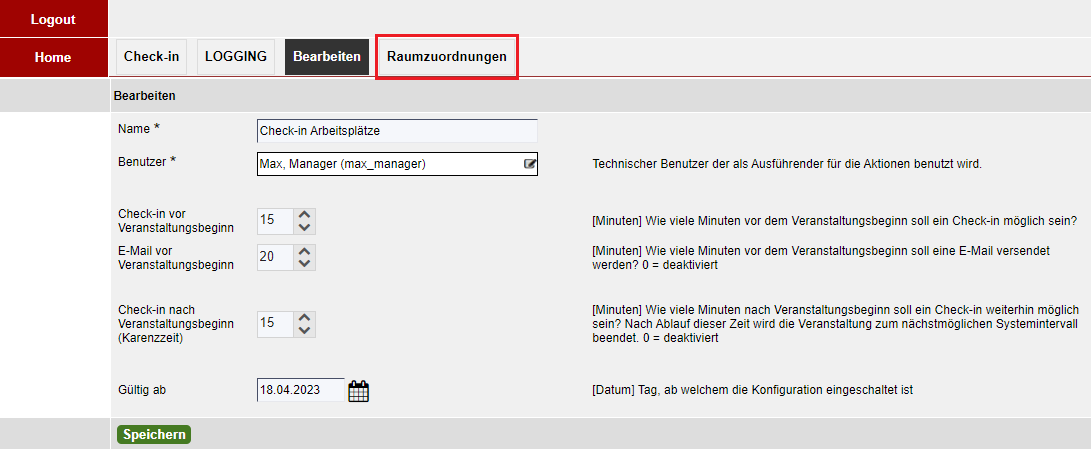Click the E-Mail vor Veranstaltungsbeginn number field
The width and height of the screenshot is (1091, 449).
coord(276,257)
